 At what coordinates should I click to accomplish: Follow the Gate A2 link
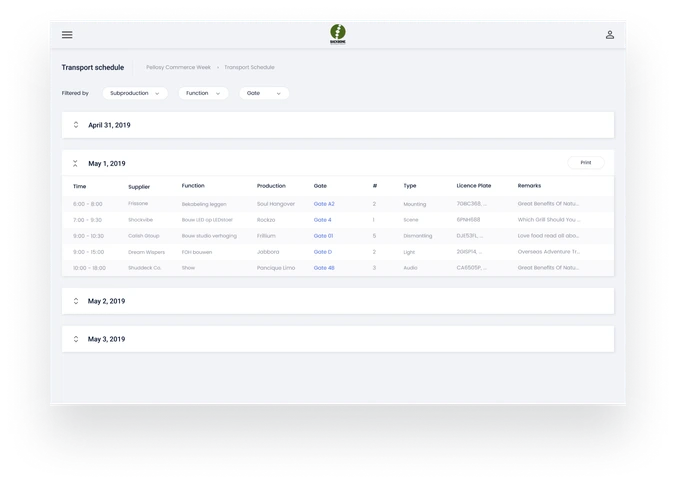click(324, 204)
